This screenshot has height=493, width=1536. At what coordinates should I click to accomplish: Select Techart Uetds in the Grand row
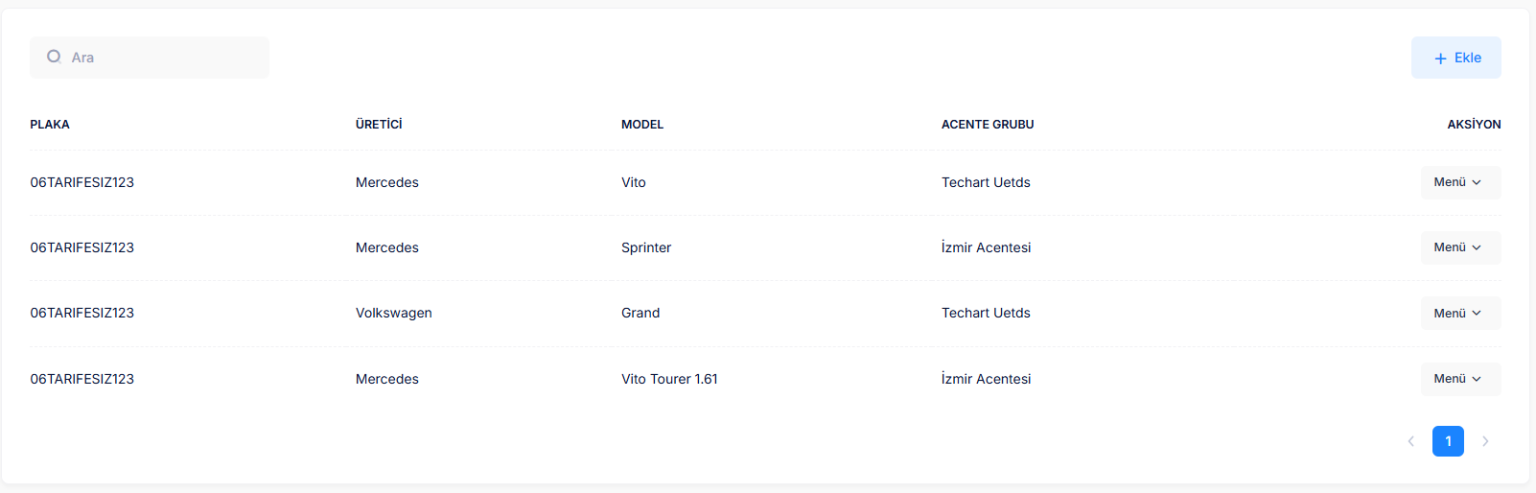coord(985,313)
